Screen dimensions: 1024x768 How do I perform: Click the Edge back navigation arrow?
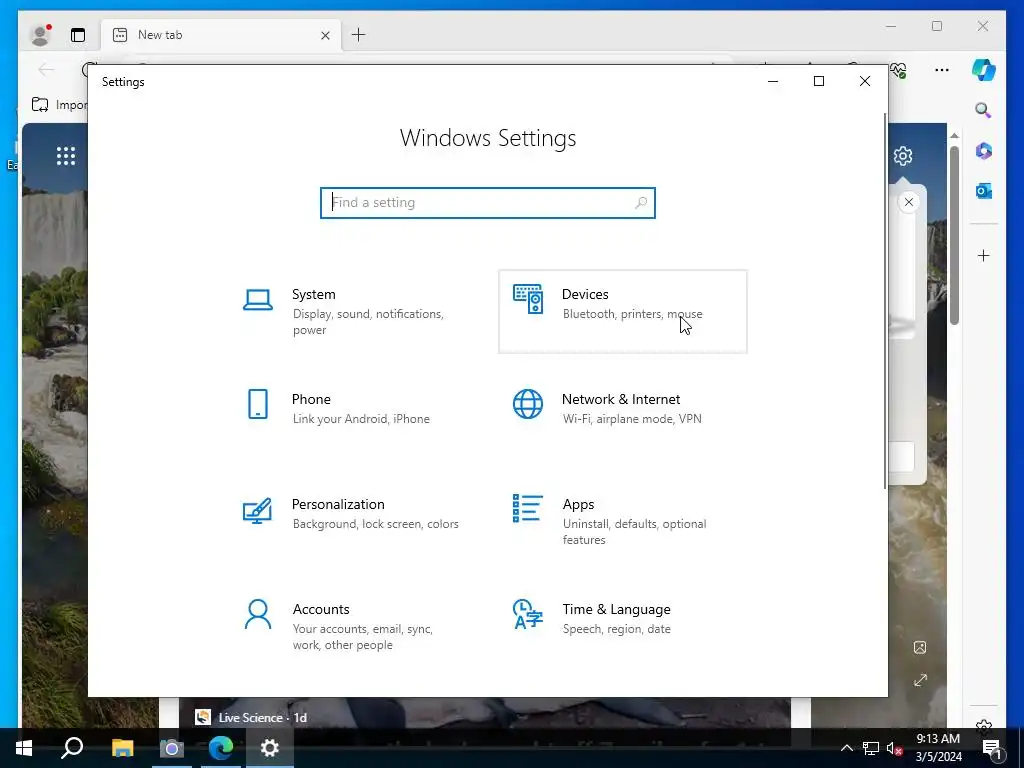[46, 70]
